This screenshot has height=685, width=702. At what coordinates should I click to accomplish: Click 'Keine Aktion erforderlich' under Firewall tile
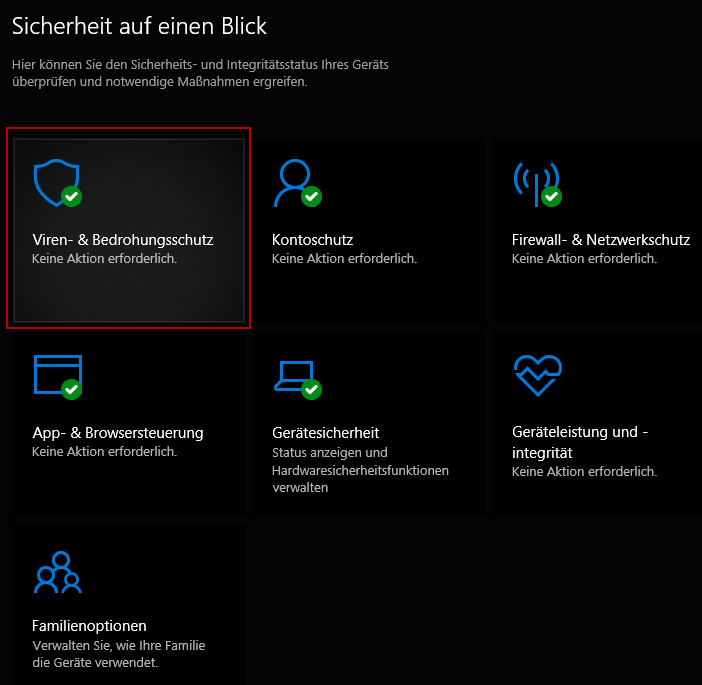click(584, 258)
